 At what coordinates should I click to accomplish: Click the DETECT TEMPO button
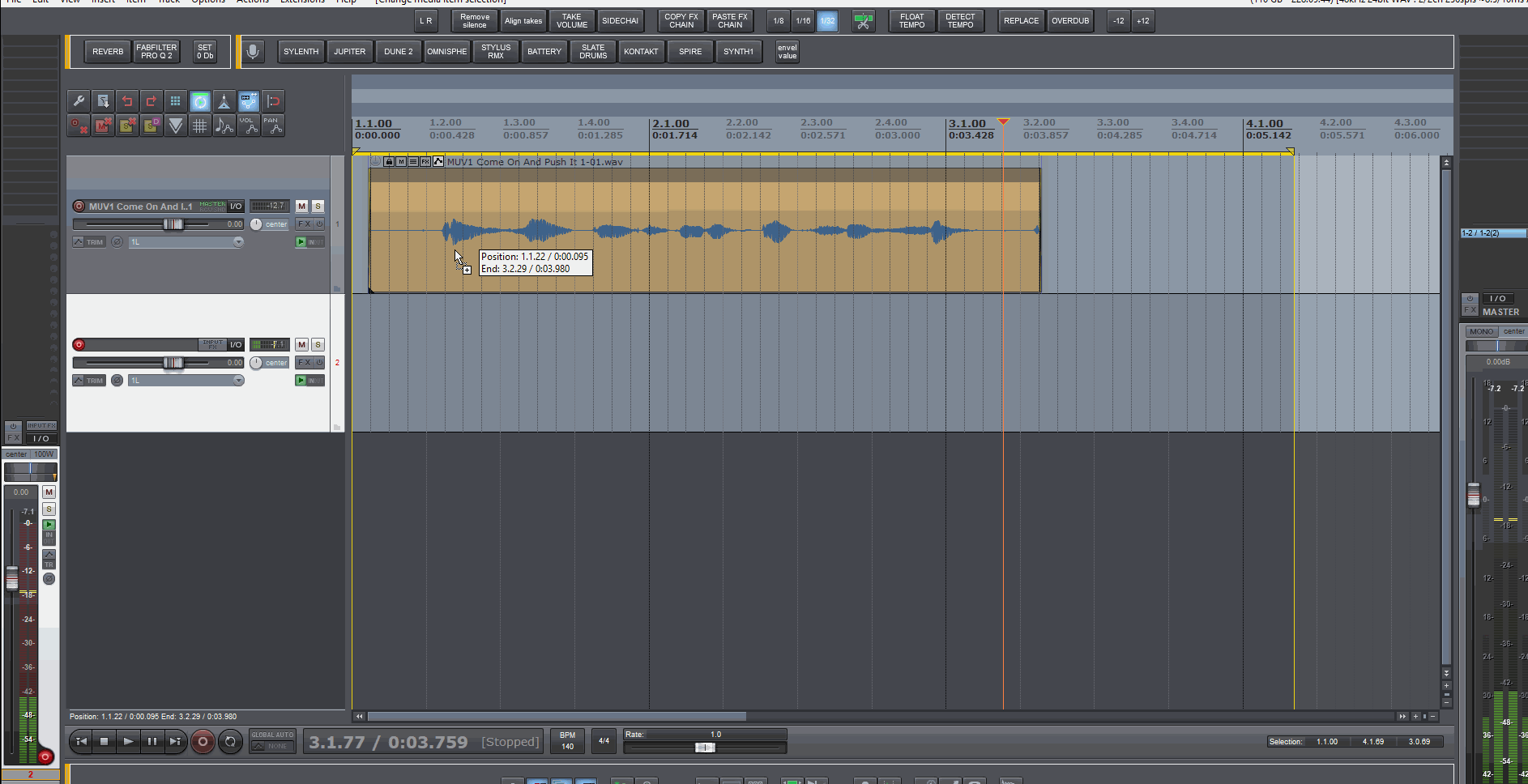[x=960, y=21]
